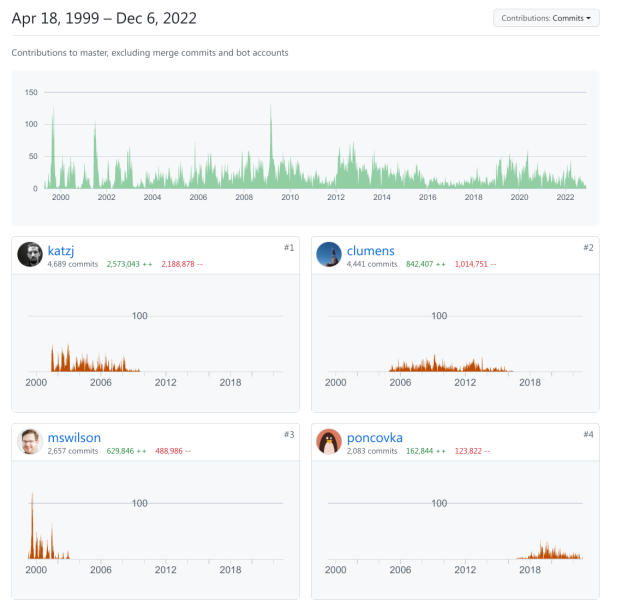
Task: View katzj's 4,689 commits
Action: 72,264
